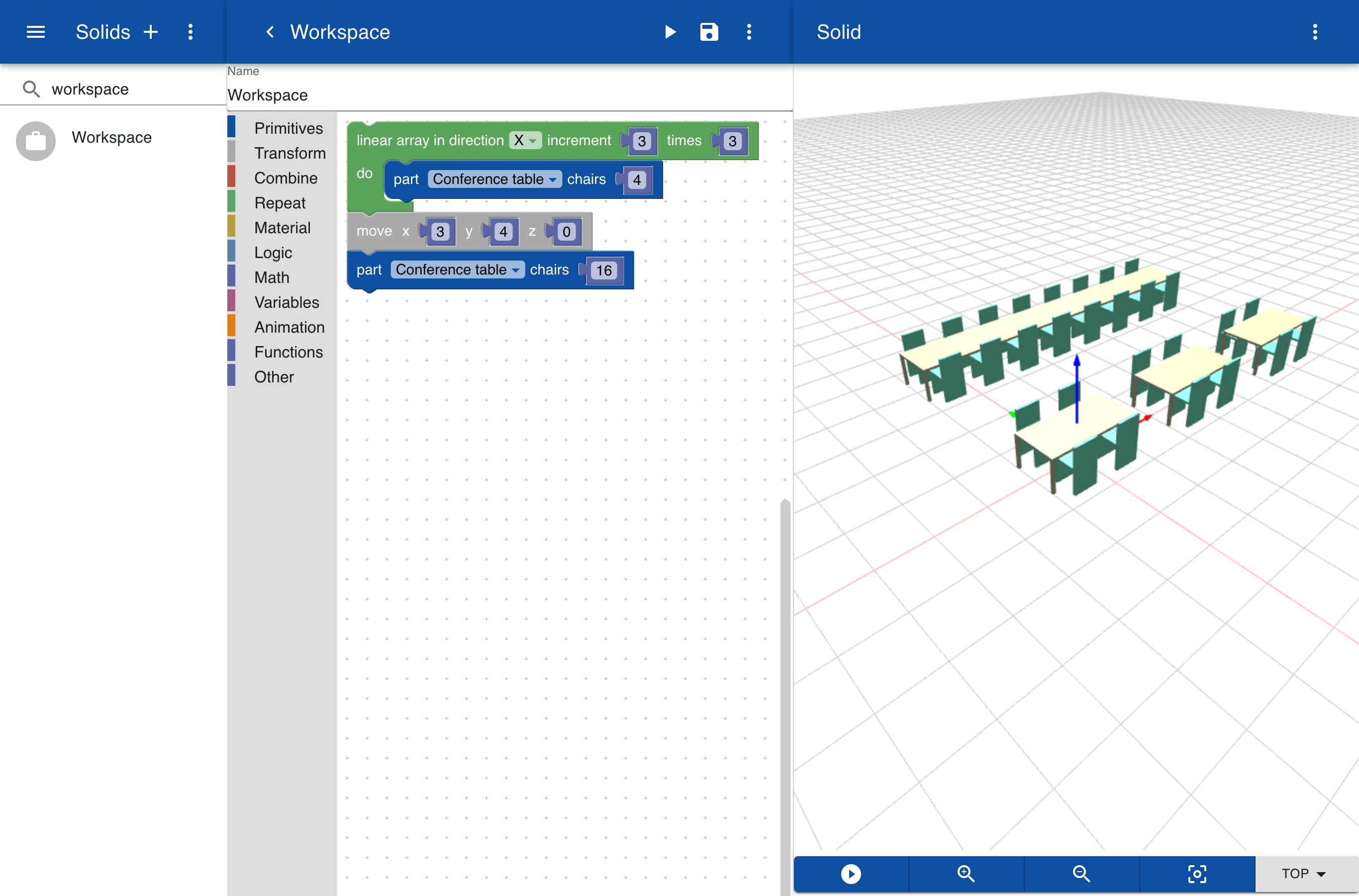Zoom in the 3D view
Image resolution: width=1359 pixels, height=896 pixels.
coord(966,874)
